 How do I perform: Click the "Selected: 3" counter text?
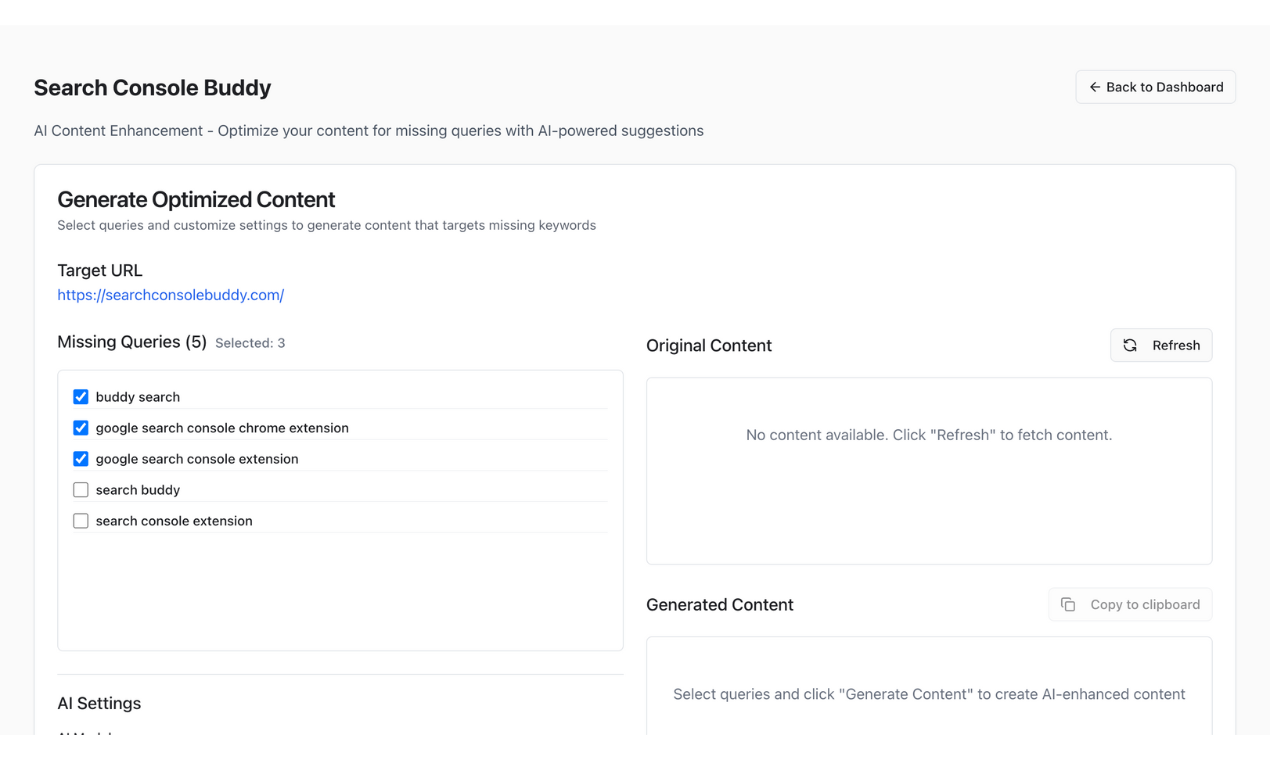click(x=250, y=343)
